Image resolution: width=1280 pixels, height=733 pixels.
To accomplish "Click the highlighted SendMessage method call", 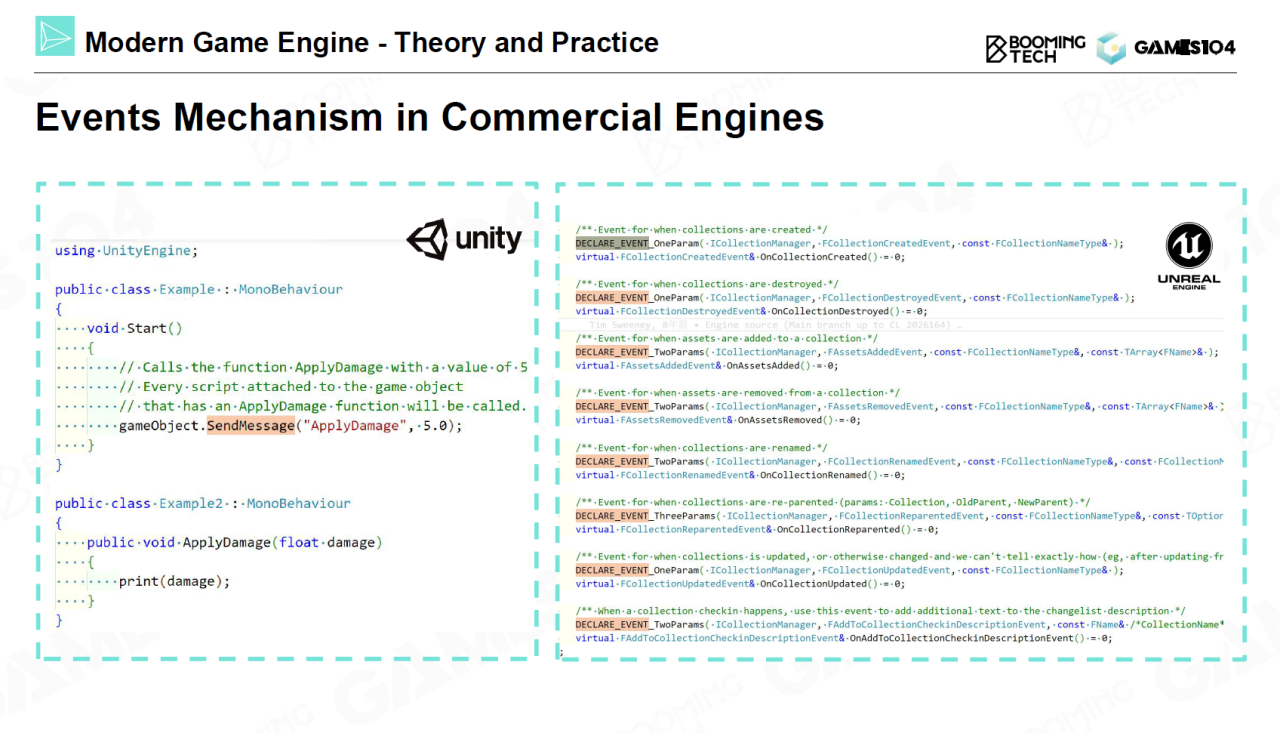I will pyautogui.click(x=251, y=426).
